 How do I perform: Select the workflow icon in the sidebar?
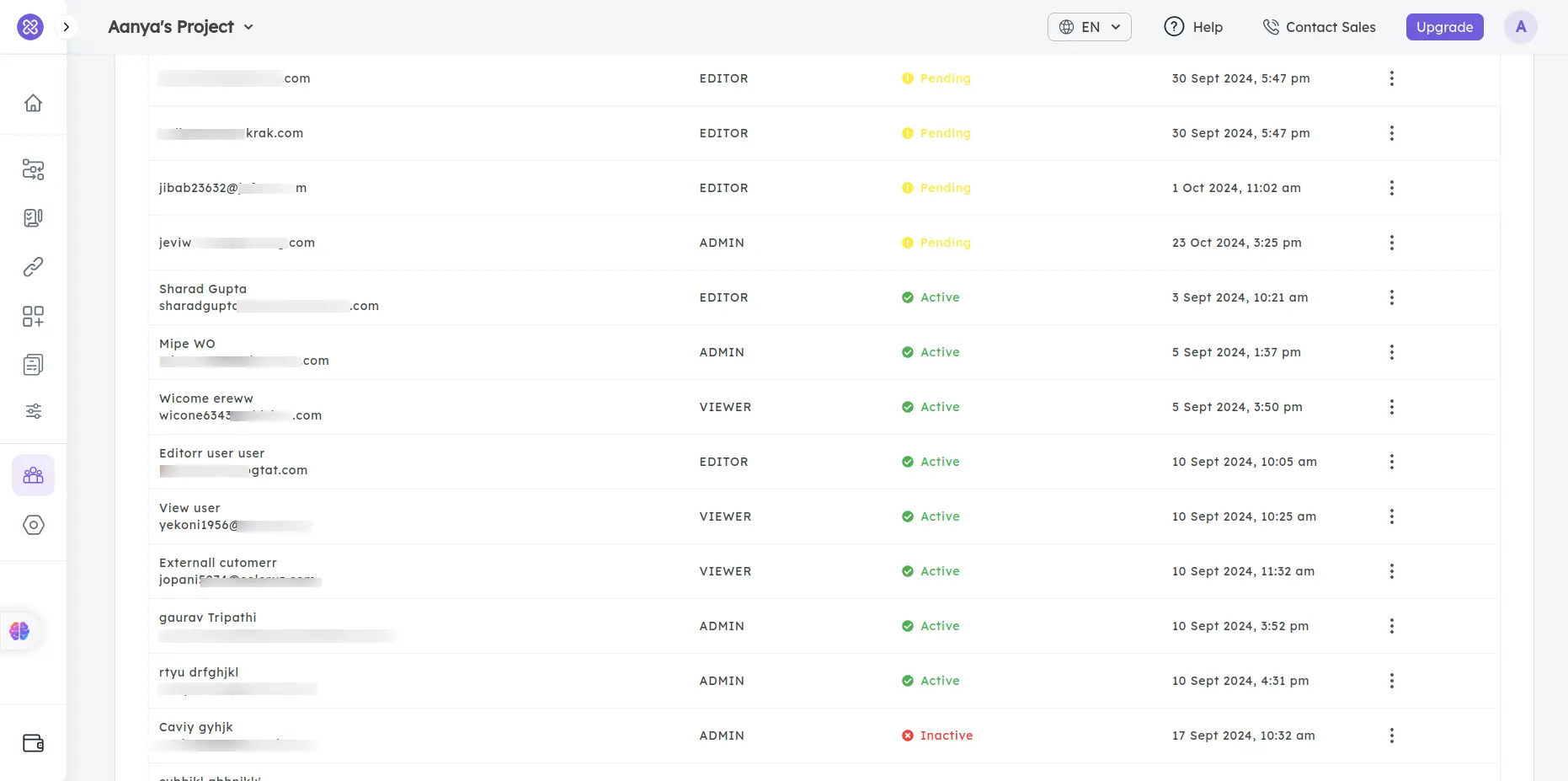[x=33, y=169]
